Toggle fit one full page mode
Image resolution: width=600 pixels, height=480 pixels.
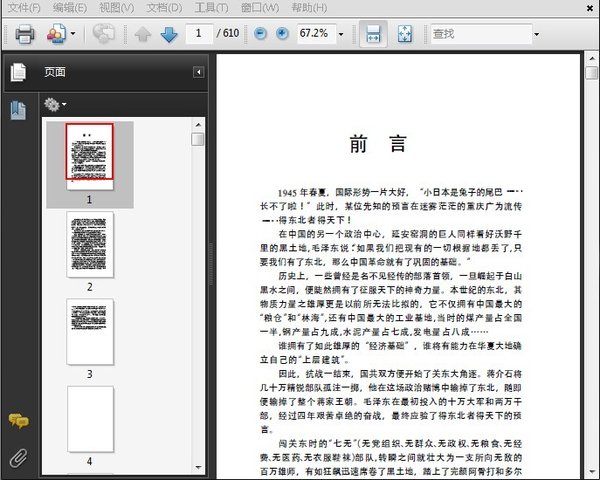coord(405,34)
